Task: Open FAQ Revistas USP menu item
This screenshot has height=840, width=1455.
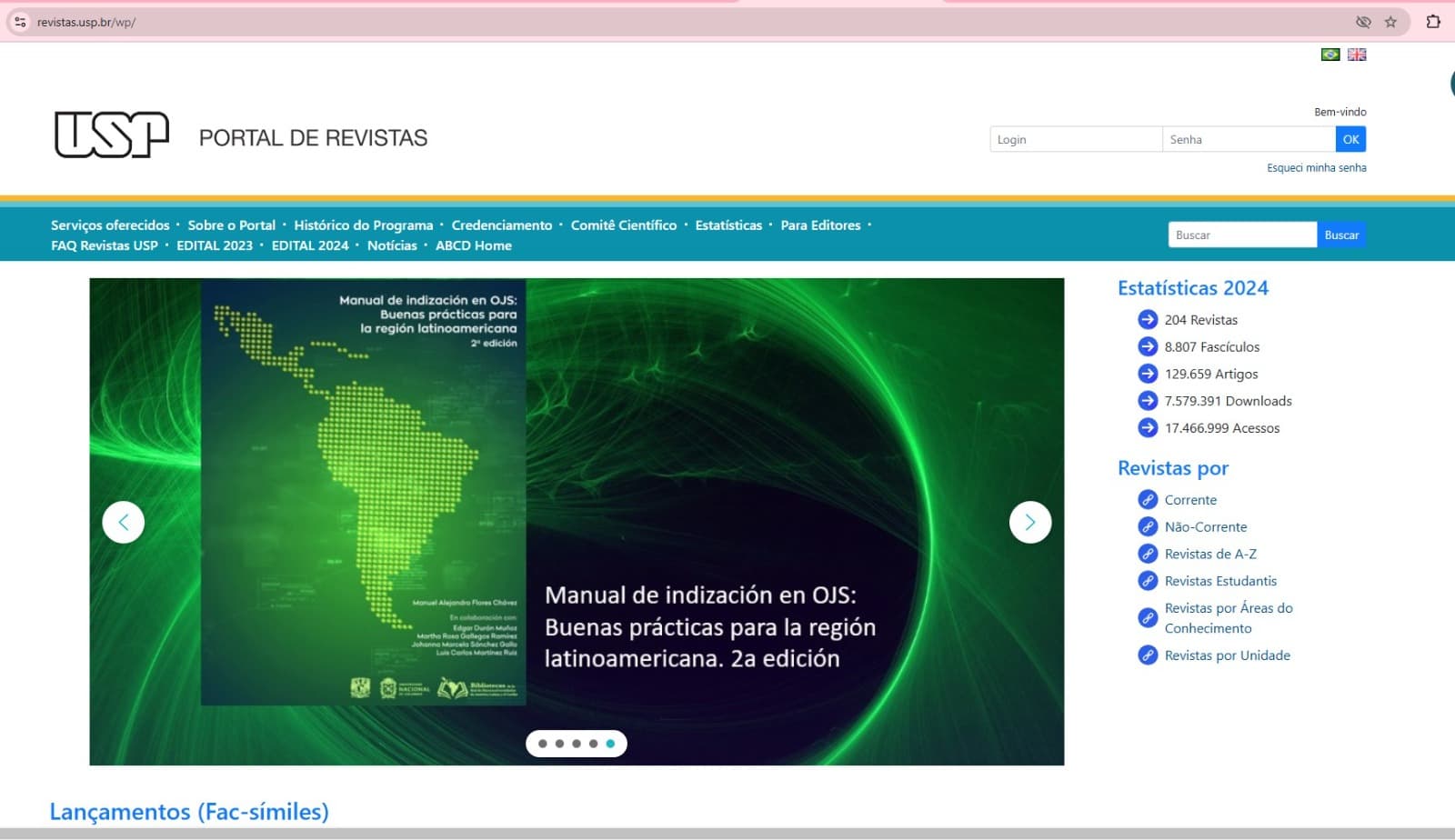Action: (x=105, y=245)
